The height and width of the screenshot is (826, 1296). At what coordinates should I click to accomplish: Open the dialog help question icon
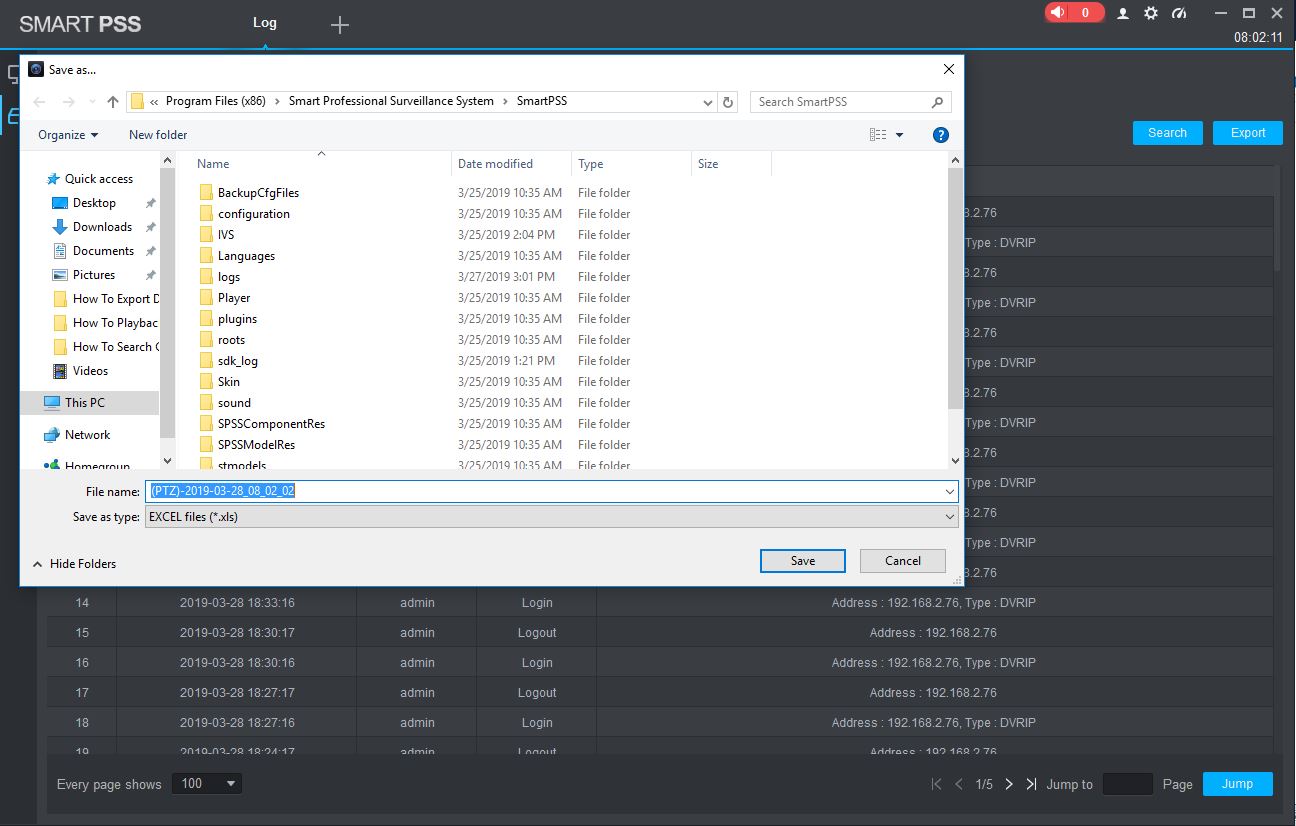pyautogui.click(x=940, y=135)
